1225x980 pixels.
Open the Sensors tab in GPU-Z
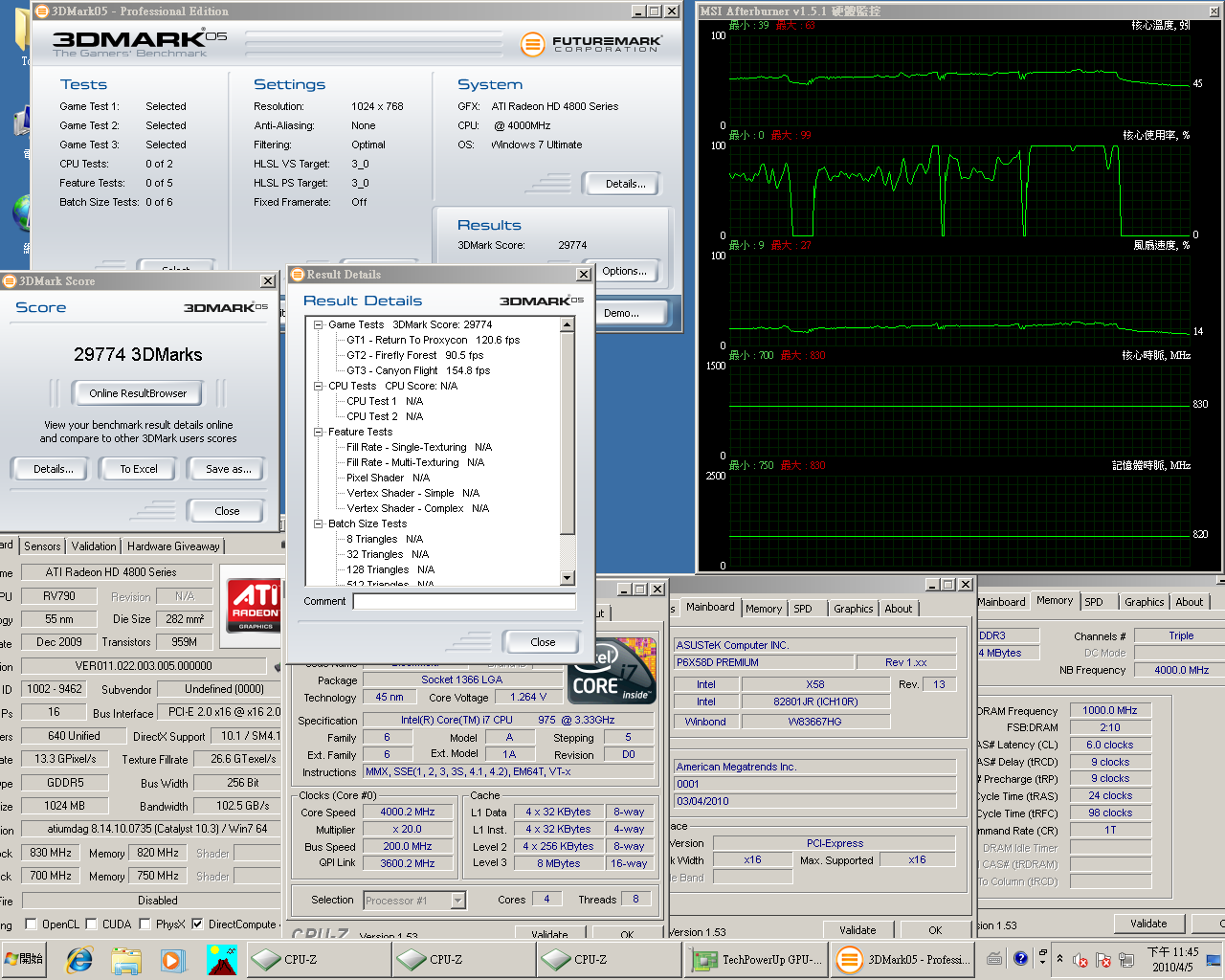point(42,546)
